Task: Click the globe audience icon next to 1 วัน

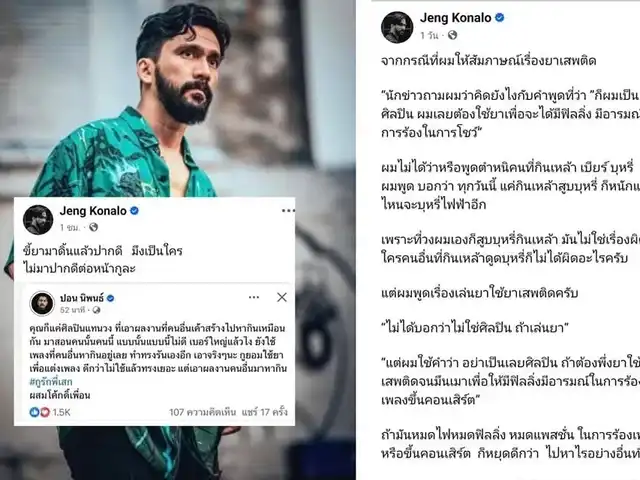Action: (452, 36)
